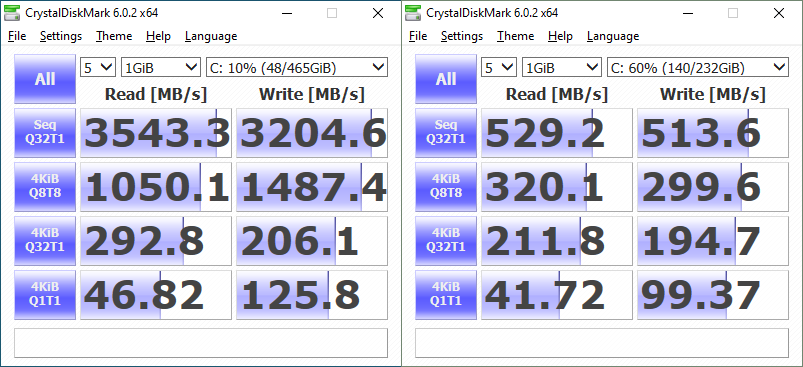Viewport: 803px width, 367px height.
Task: Click the 125.8 write result
Action: click(312, 295)
